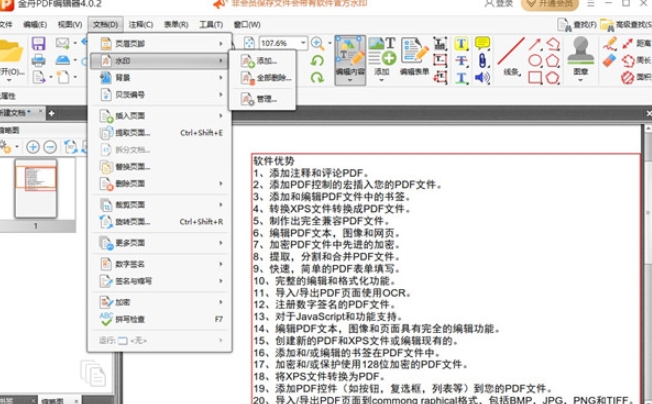Open the 注释(C) menu
Image resolution: width=652 pixels, height=404 pixels.
[x=142, y=23]
